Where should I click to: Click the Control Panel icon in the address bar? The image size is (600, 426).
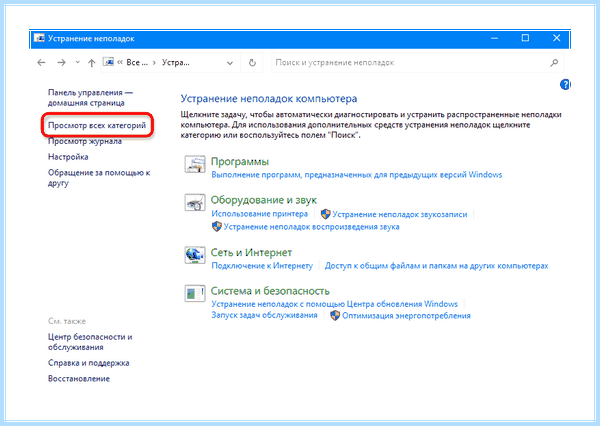109,62
